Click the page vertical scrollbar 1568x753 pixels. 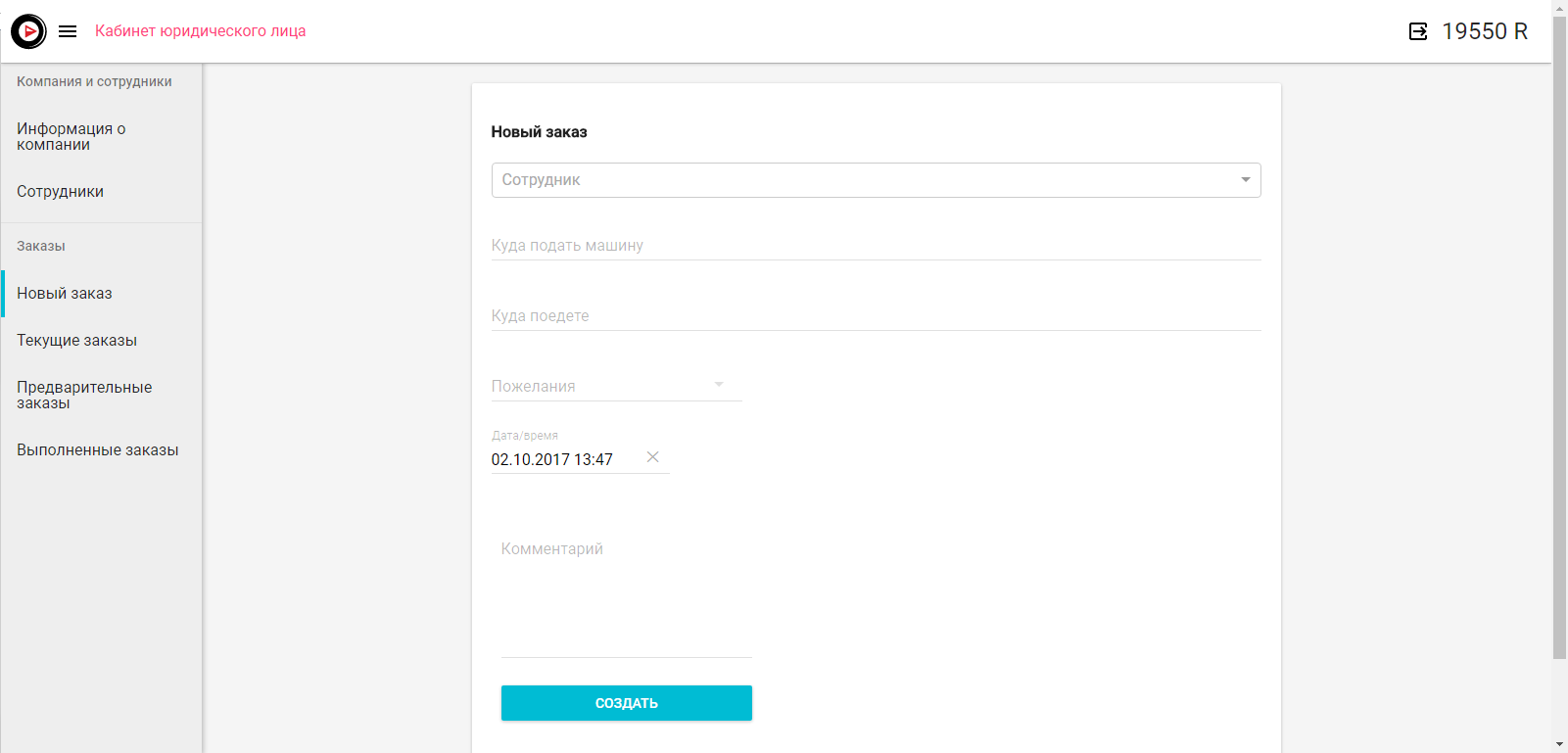1559,333
